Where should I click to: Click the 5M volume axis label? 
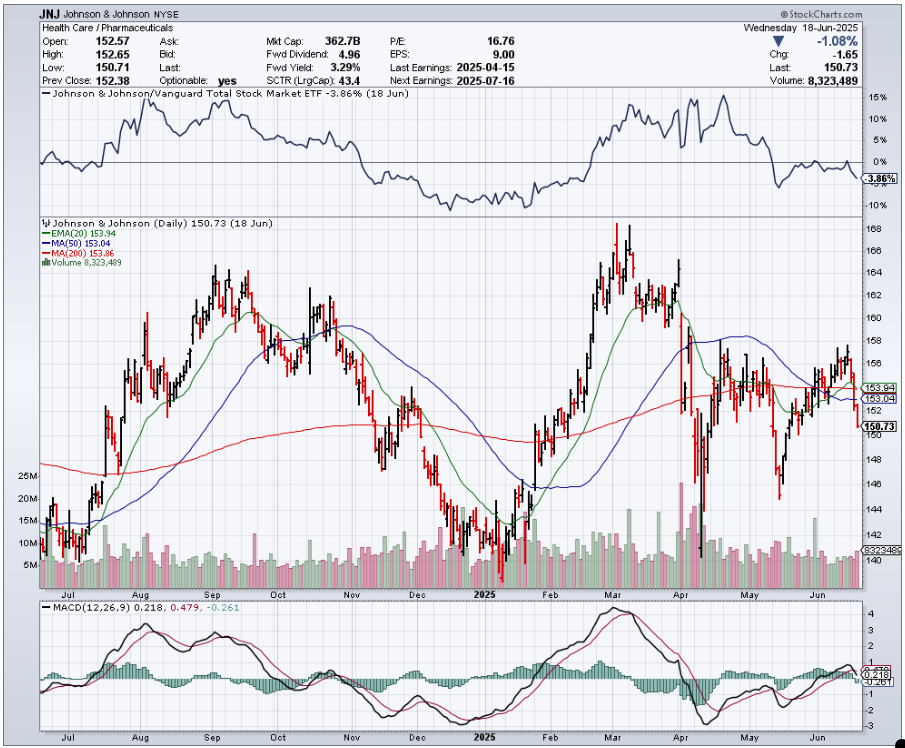(31, 565)
